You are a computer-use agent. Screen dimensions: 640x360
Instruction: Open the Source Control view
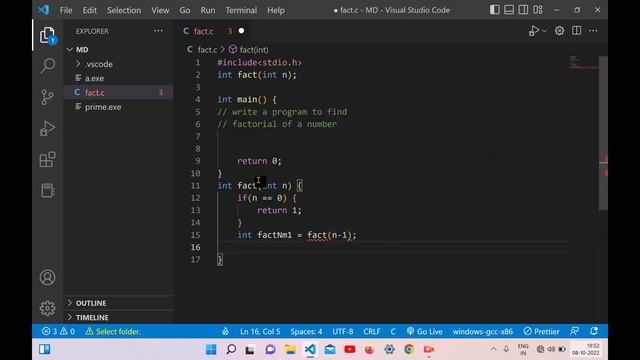[x=47, y=97]
